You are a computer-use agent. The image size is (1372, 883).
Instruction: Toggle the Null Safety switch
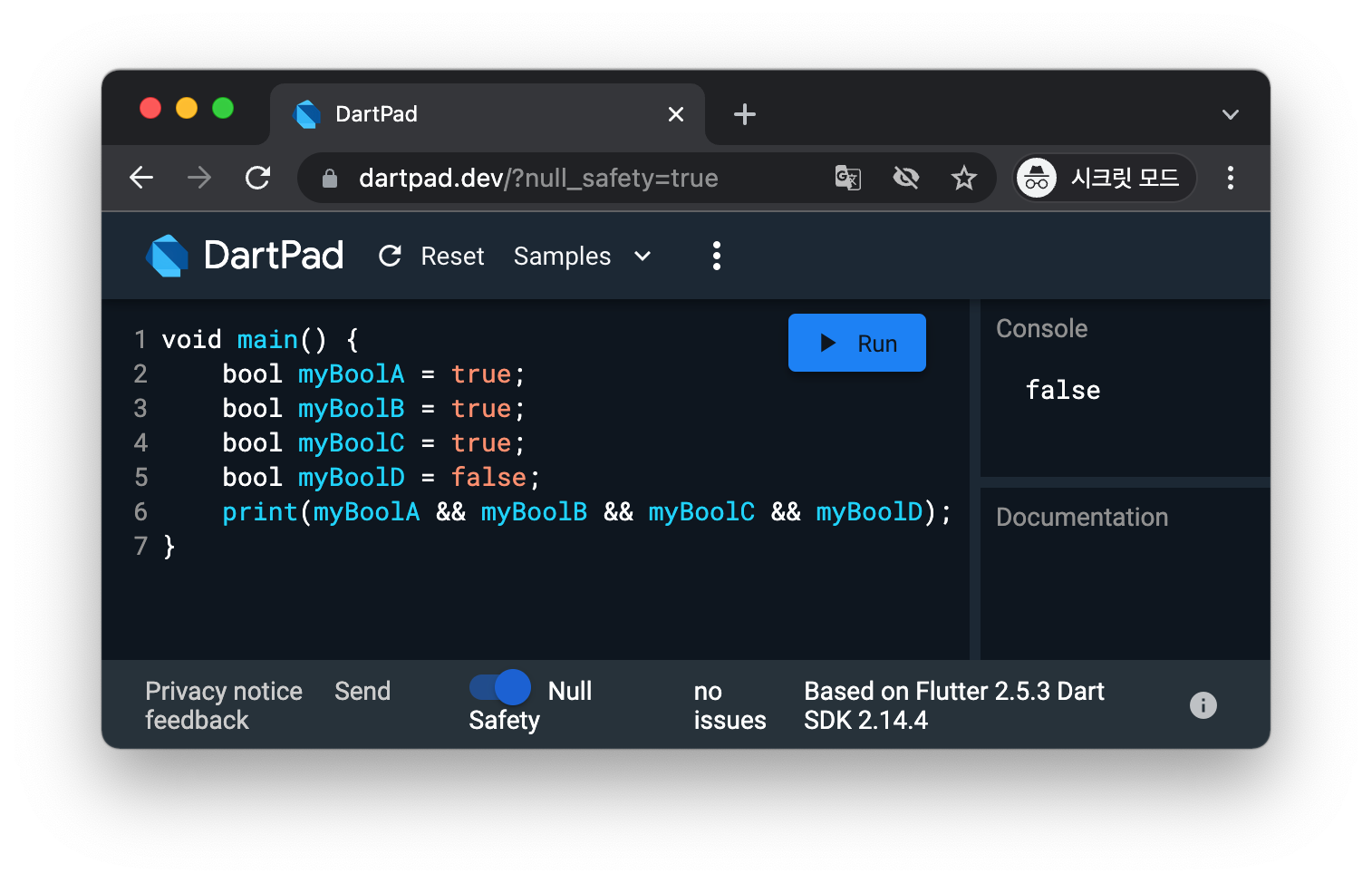click(500, 687)
